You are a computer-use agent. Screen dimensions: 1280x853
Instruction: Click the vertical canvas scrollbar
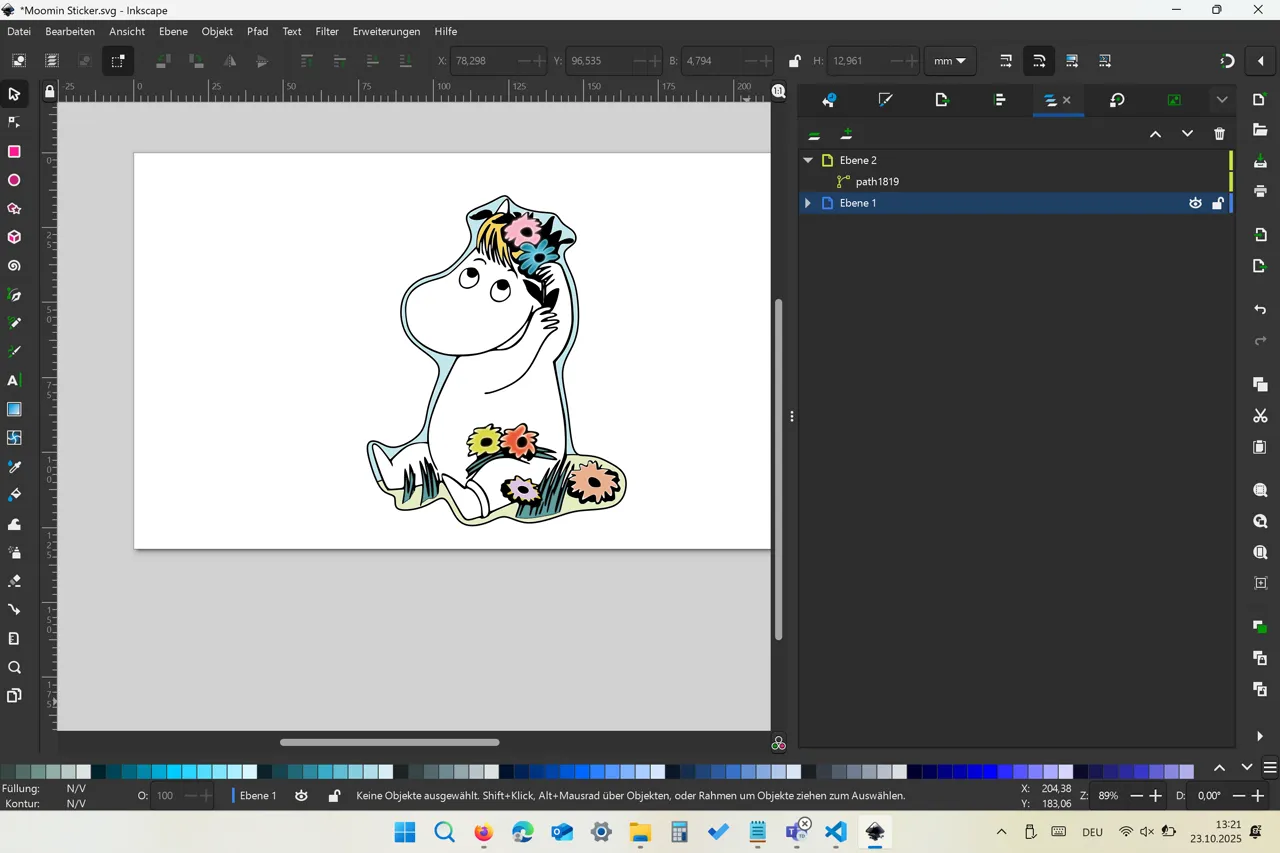click(778, 470)
